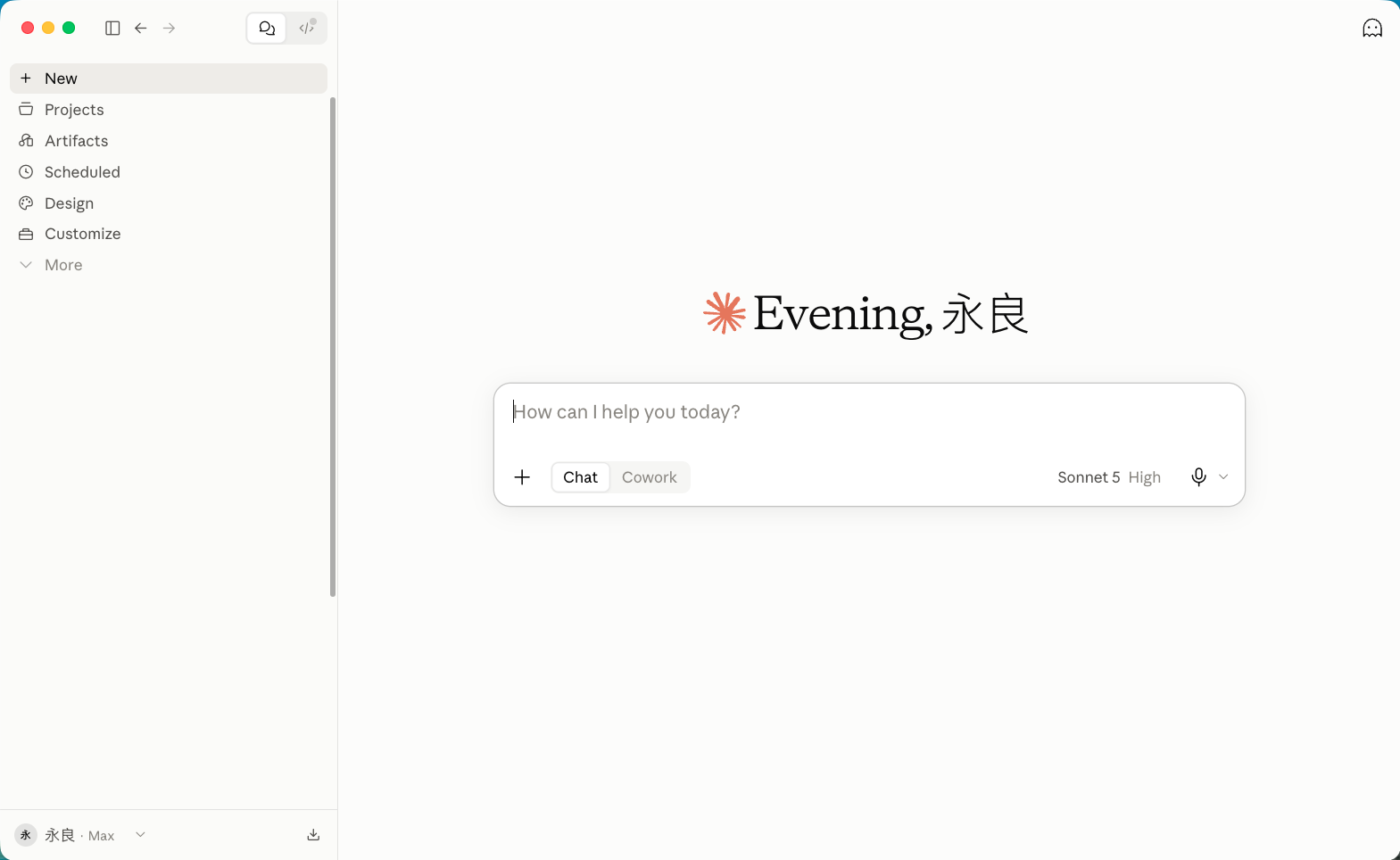This screenshot has height=860, width=1400.
Task: Open Projects in the sidebar
Action: point(169,110)
